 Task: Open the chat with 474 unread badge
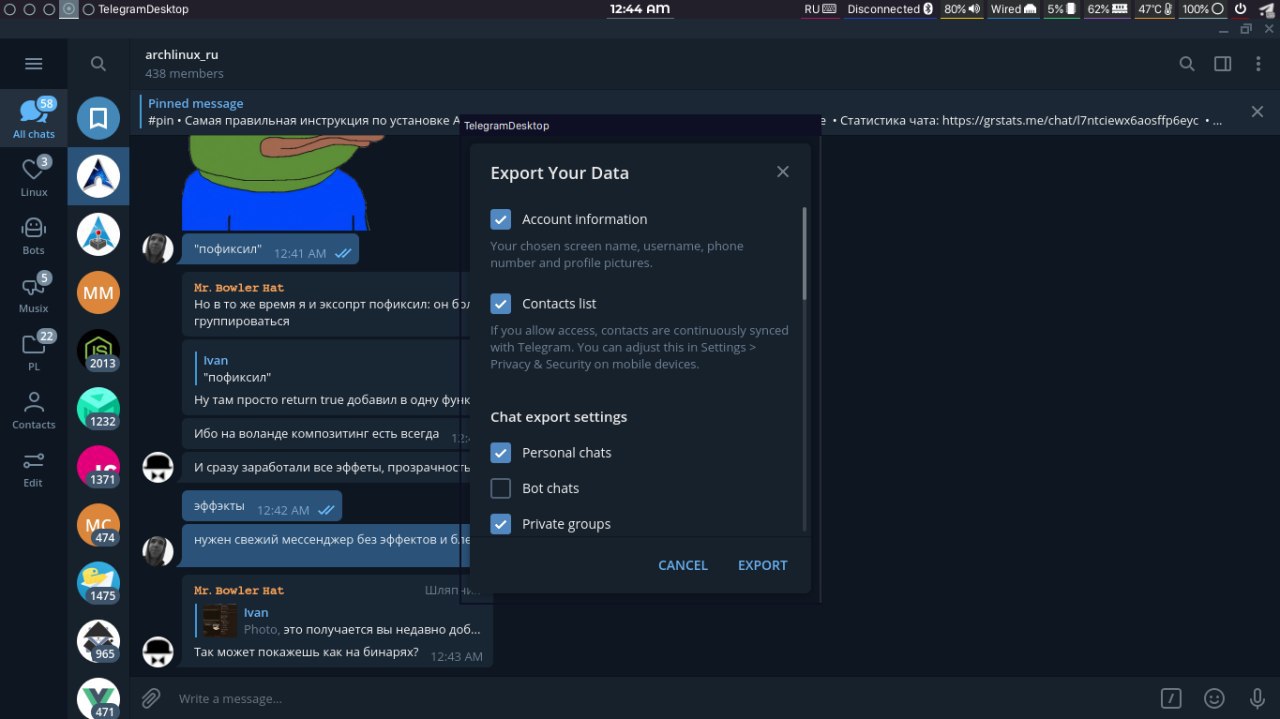(98, 525)
